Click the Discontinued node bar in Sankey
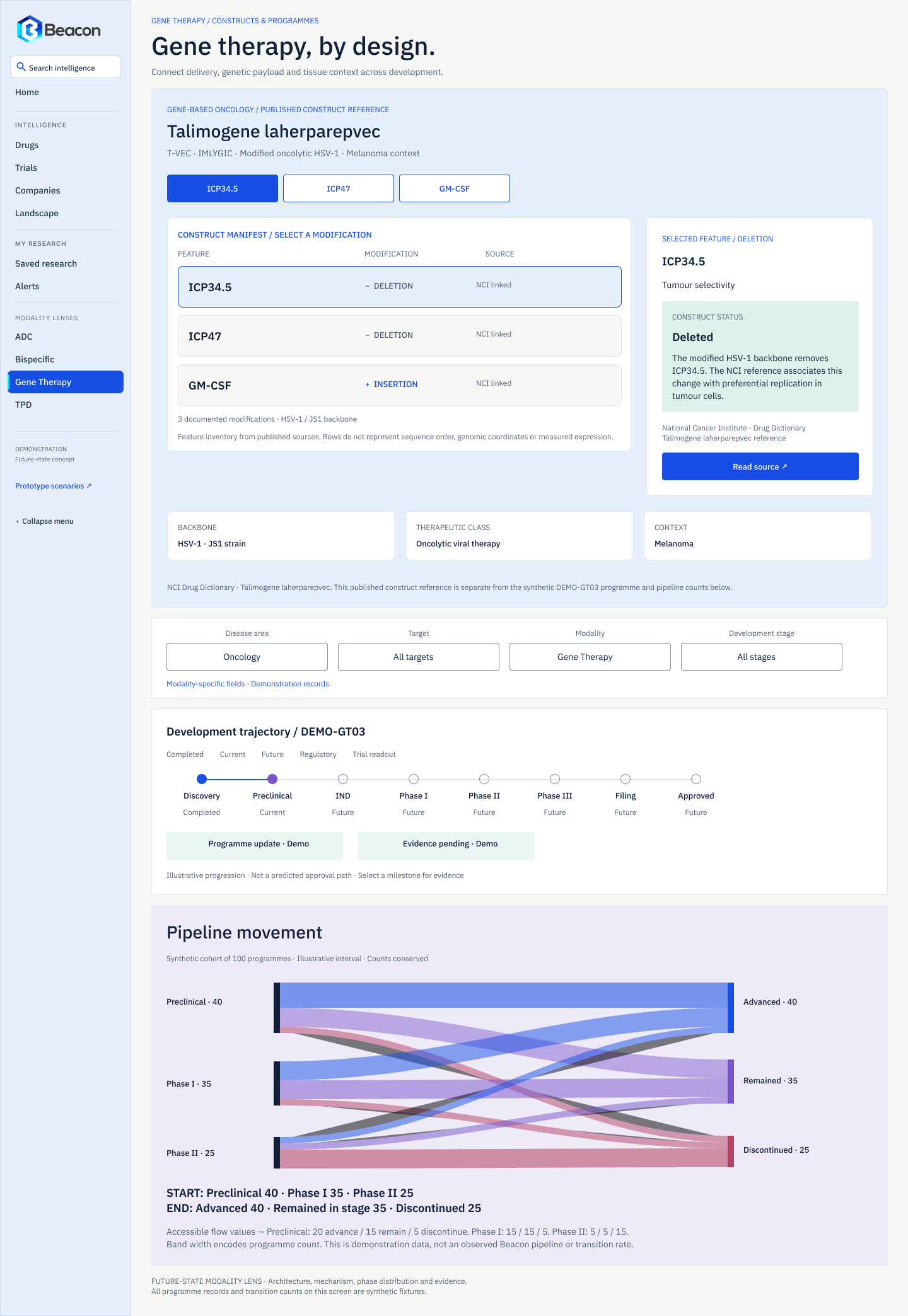Image resolution: width=908 pixels, height=1316 pixels. tap(731, 1151)
